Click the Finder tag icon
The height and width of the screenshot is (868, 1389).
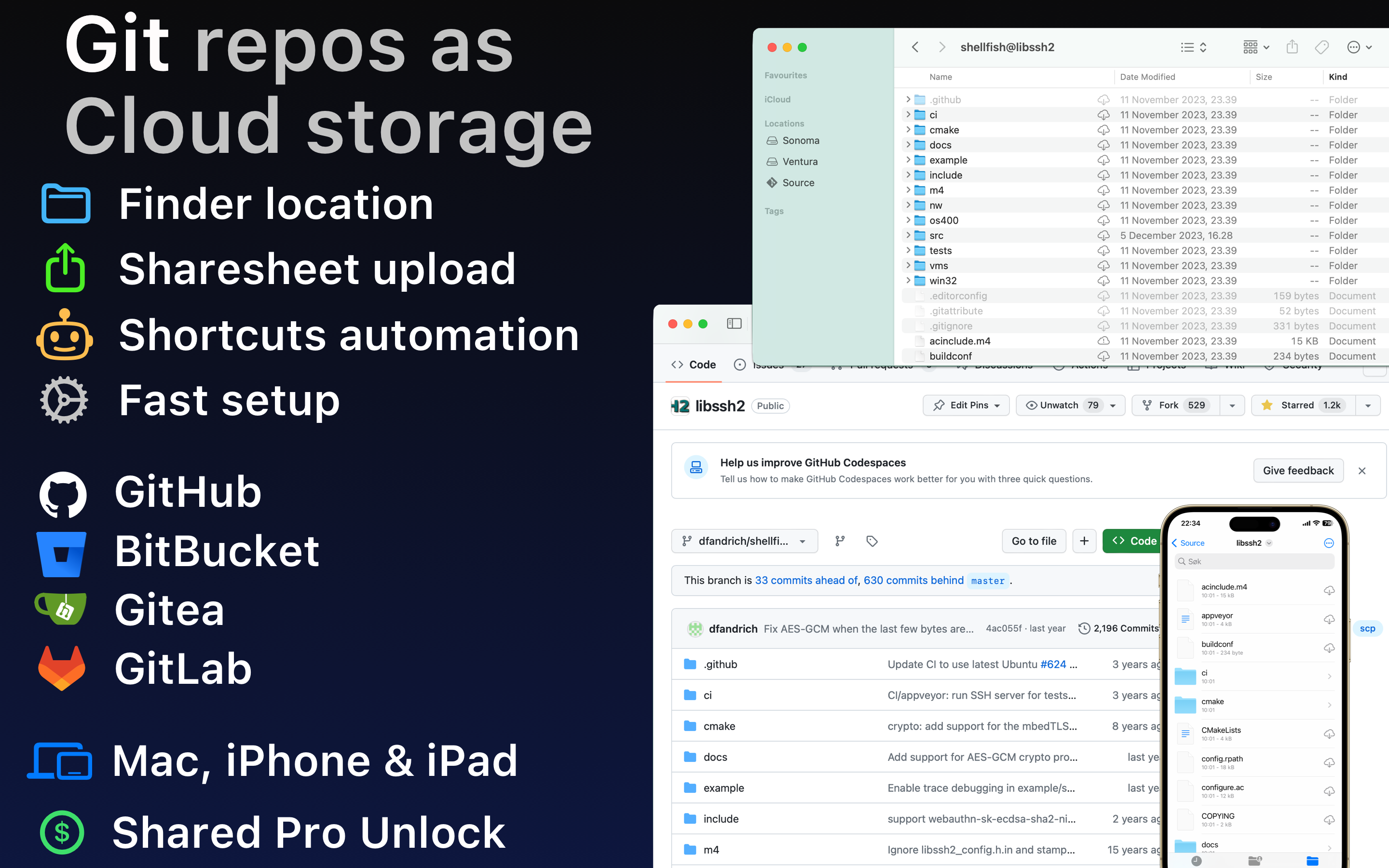(x=1322, y=47)
